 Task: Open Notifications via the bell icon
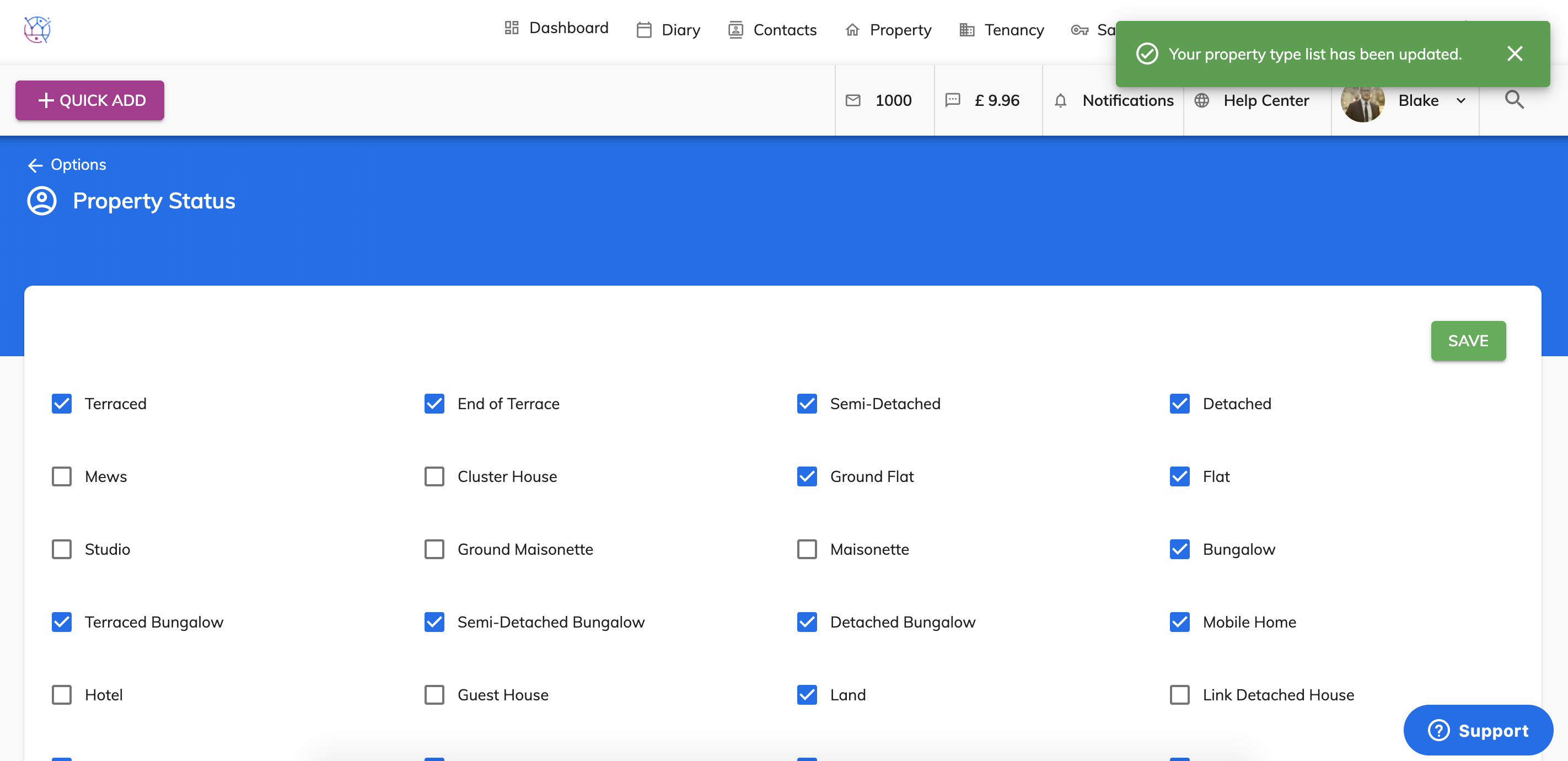click(x=1061, y=100)
